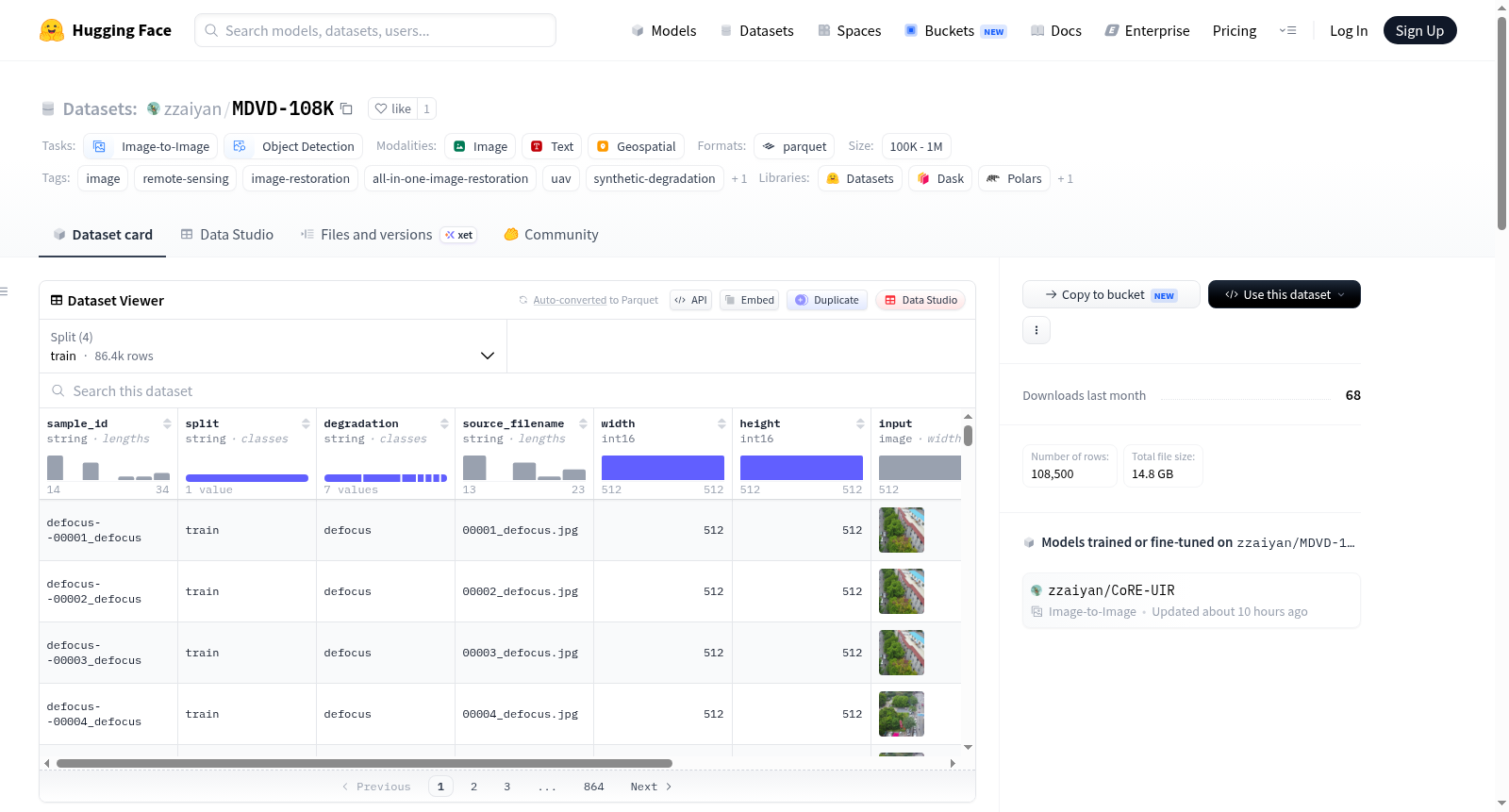Open the Auto-converted to Parquet link
Image resolution: width=1509 pixels, height=812 pixels.
[x=570, y=300]
